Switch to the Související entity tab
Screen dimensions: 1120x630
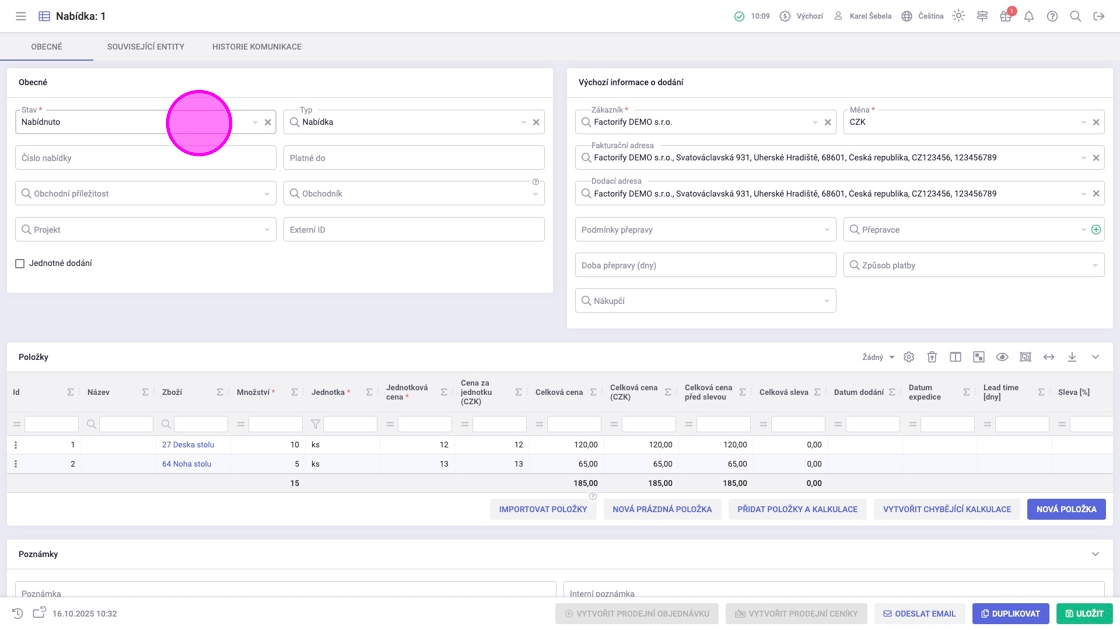click(145, 47)
